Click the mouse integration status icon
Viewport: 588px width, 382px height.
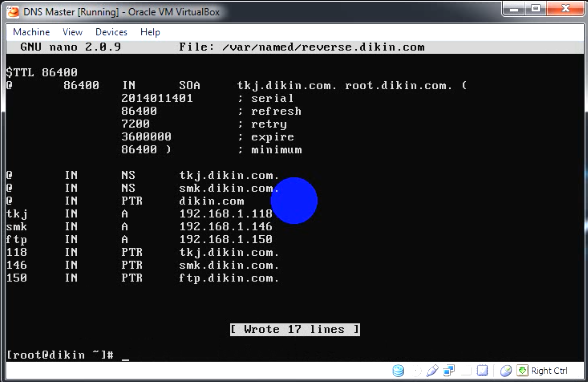(x=506, y=371)
